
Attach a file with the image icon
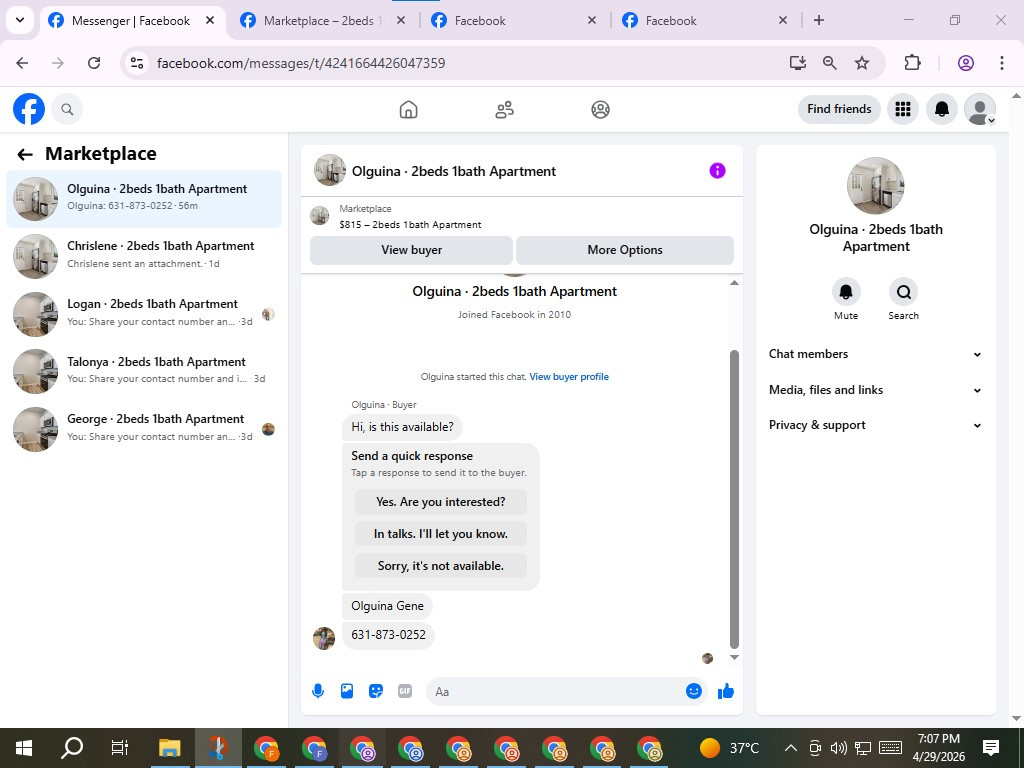347,691
